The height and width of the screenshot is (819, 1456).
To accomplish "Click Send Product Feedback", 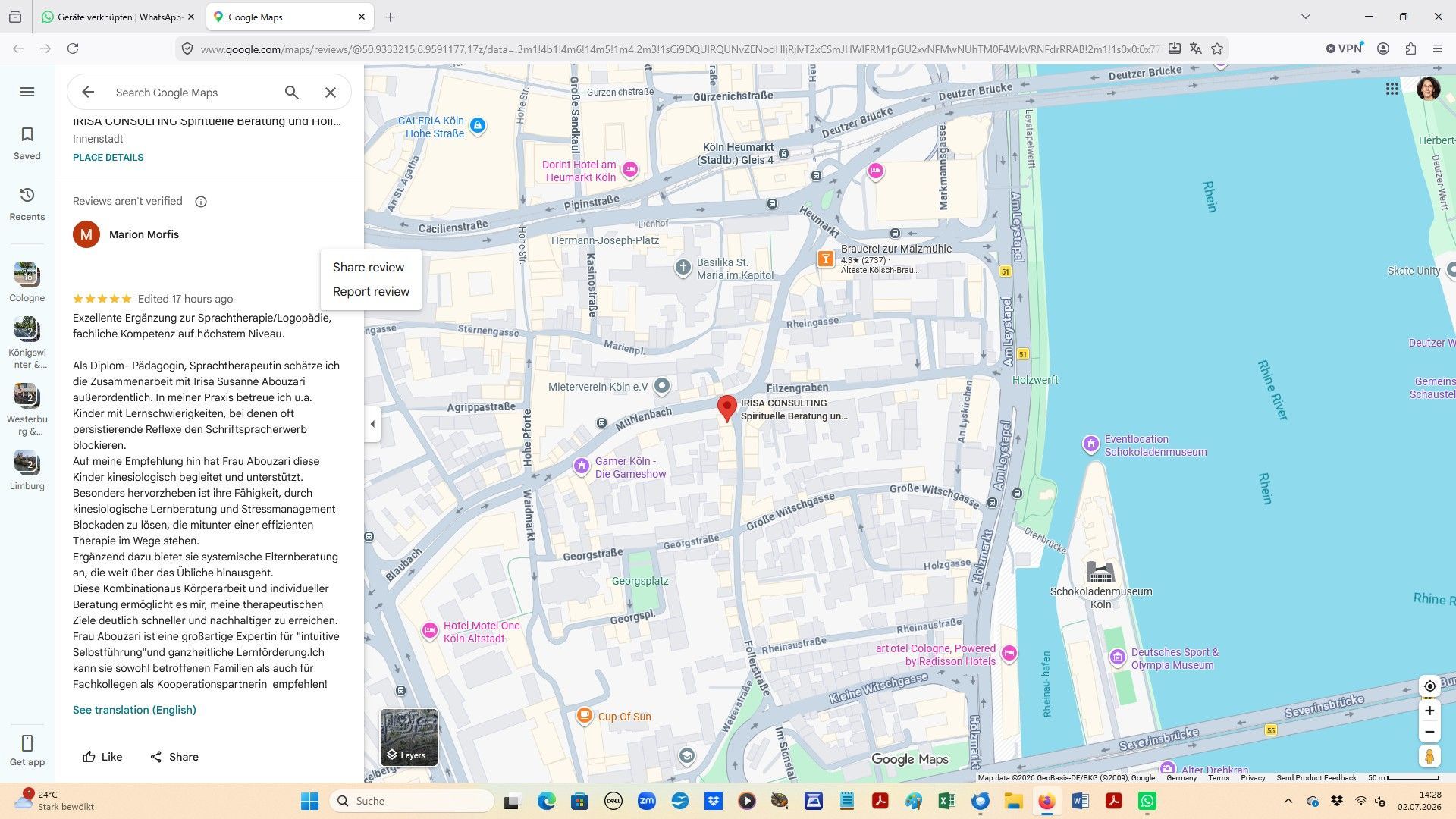I will [x=1316, y=778].
